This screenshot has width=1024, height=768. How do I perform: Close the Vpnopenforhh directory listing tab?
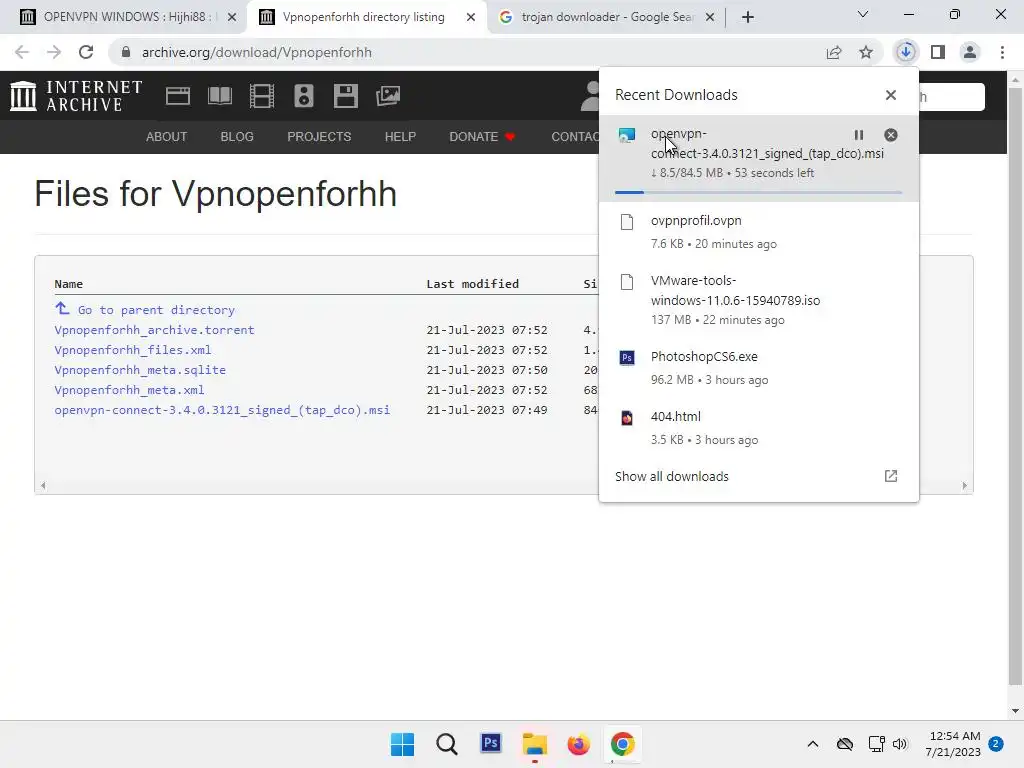coord(471,17)
